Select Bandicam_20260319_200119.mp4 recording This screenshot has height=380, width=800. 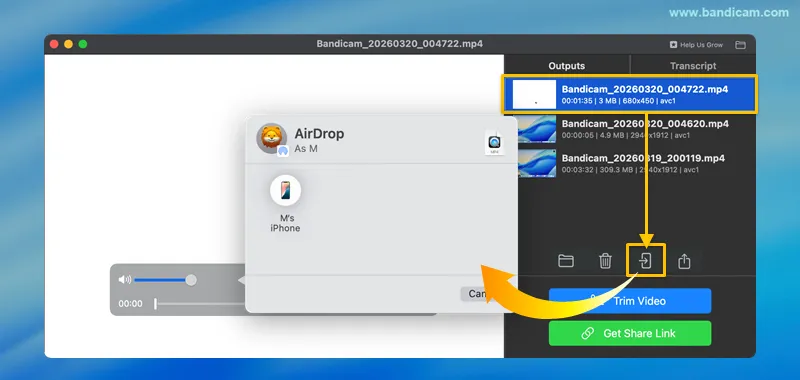pyautogui.click(x=630, y=163)
